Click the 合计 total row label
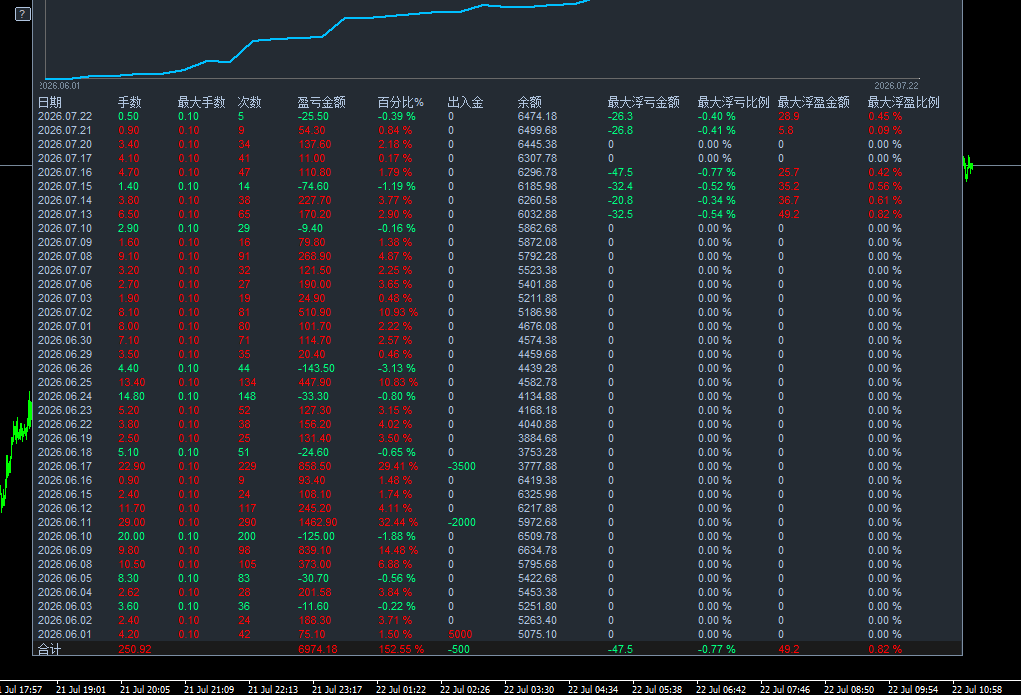This screenshot has width=1021, height=695. (49, 649)
